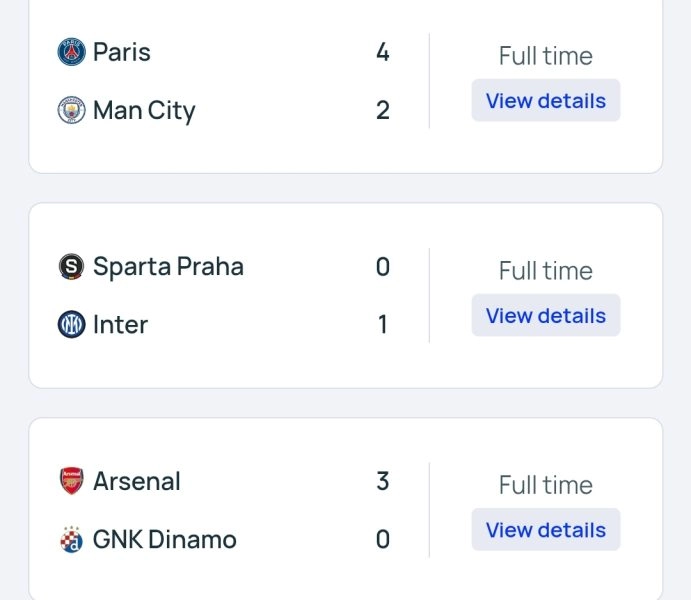Click the Arsenal club crest
Screen dimensions: 691x600
72,481
